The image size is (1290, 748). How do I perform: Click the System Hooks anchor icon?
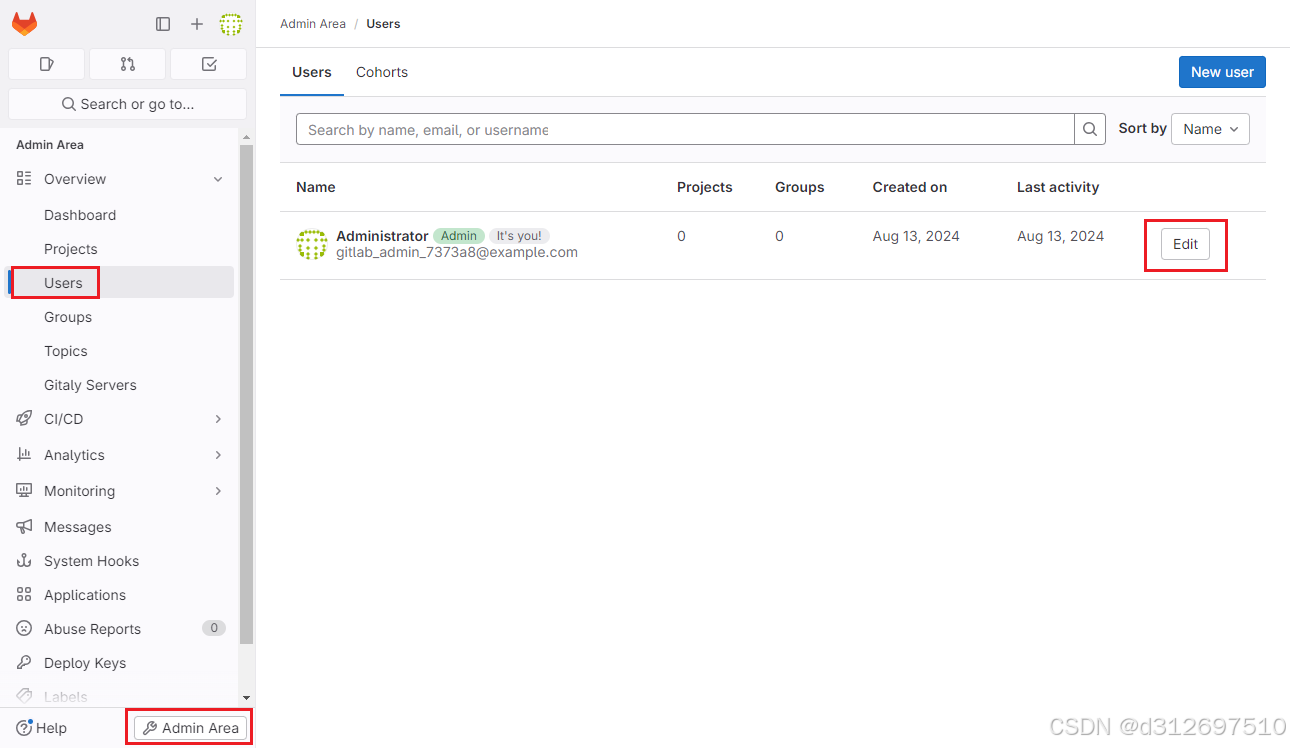coord(24,561)
